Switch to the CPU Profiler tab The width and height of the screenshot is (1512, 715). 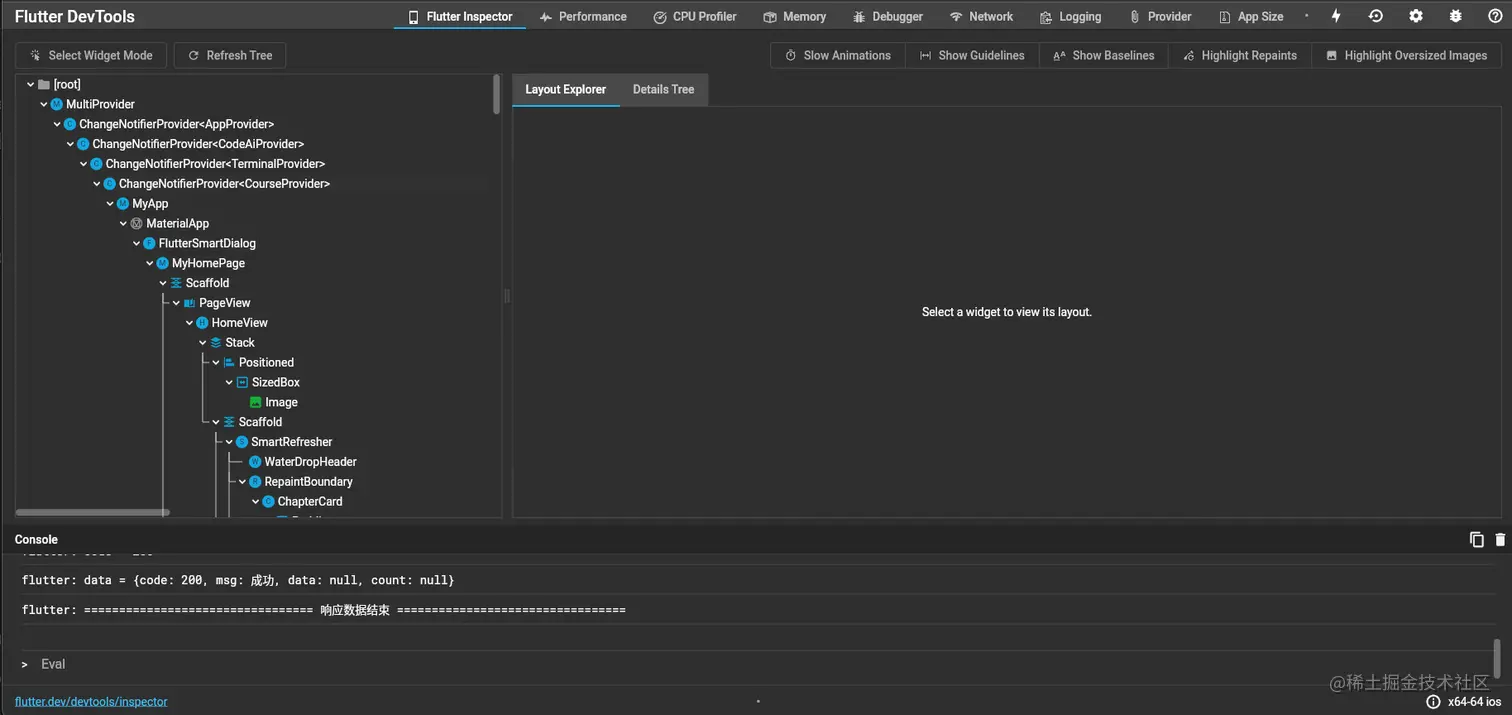pyautogui.click(x=695, y=16)
